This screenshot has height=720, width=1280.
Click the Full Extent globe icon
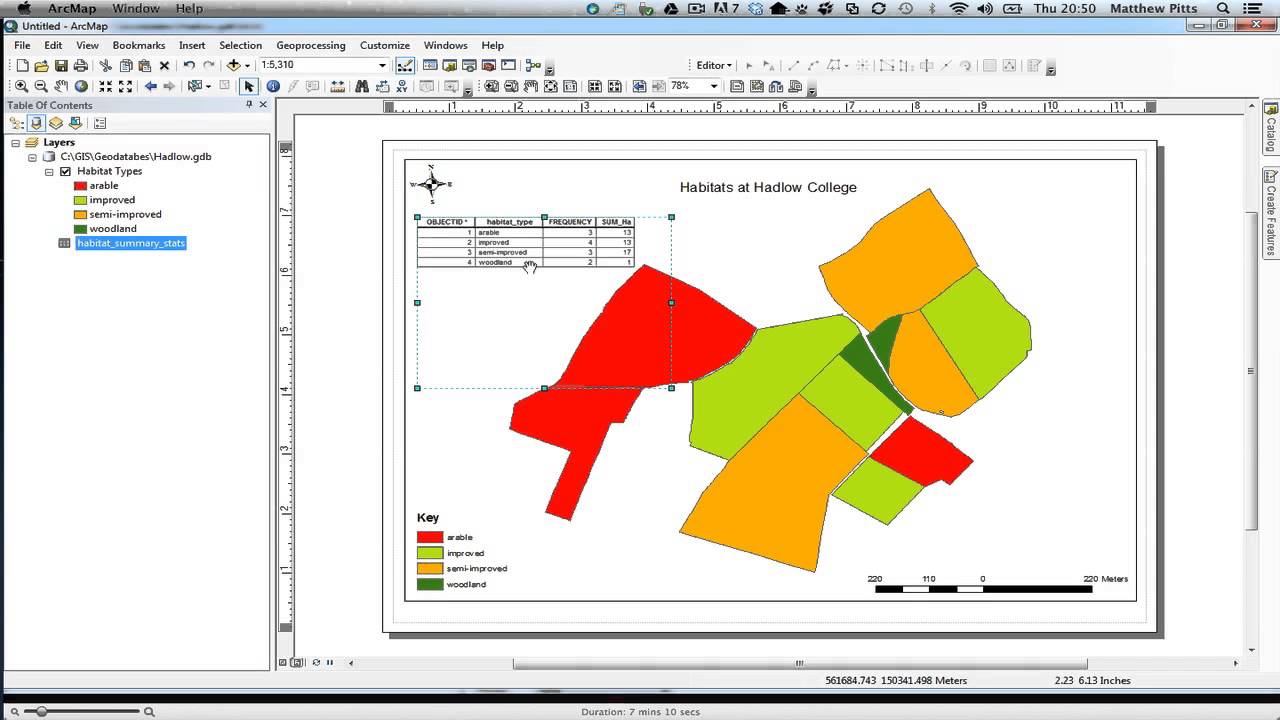point(81,87)
